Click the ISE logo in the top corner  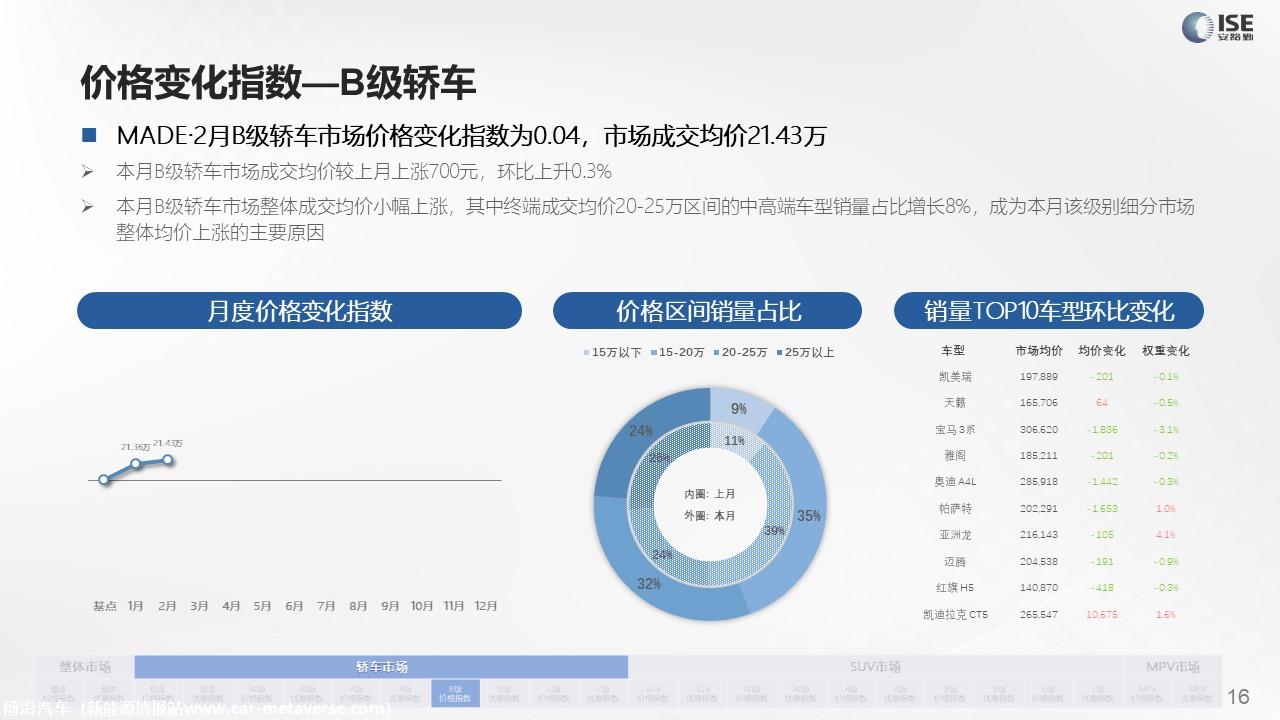tap(1216, 27)
